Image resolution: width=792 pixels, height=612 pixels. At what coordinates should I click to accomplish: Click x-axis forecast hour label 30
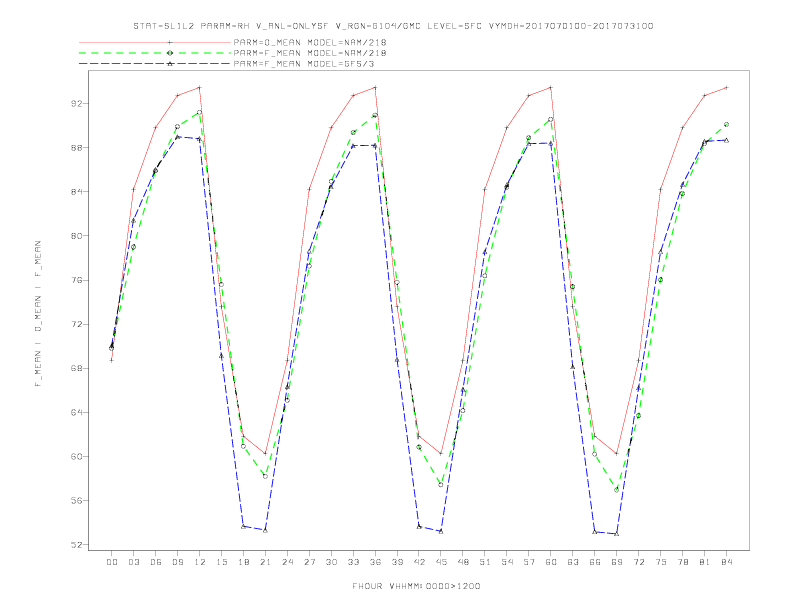[331, 562]
